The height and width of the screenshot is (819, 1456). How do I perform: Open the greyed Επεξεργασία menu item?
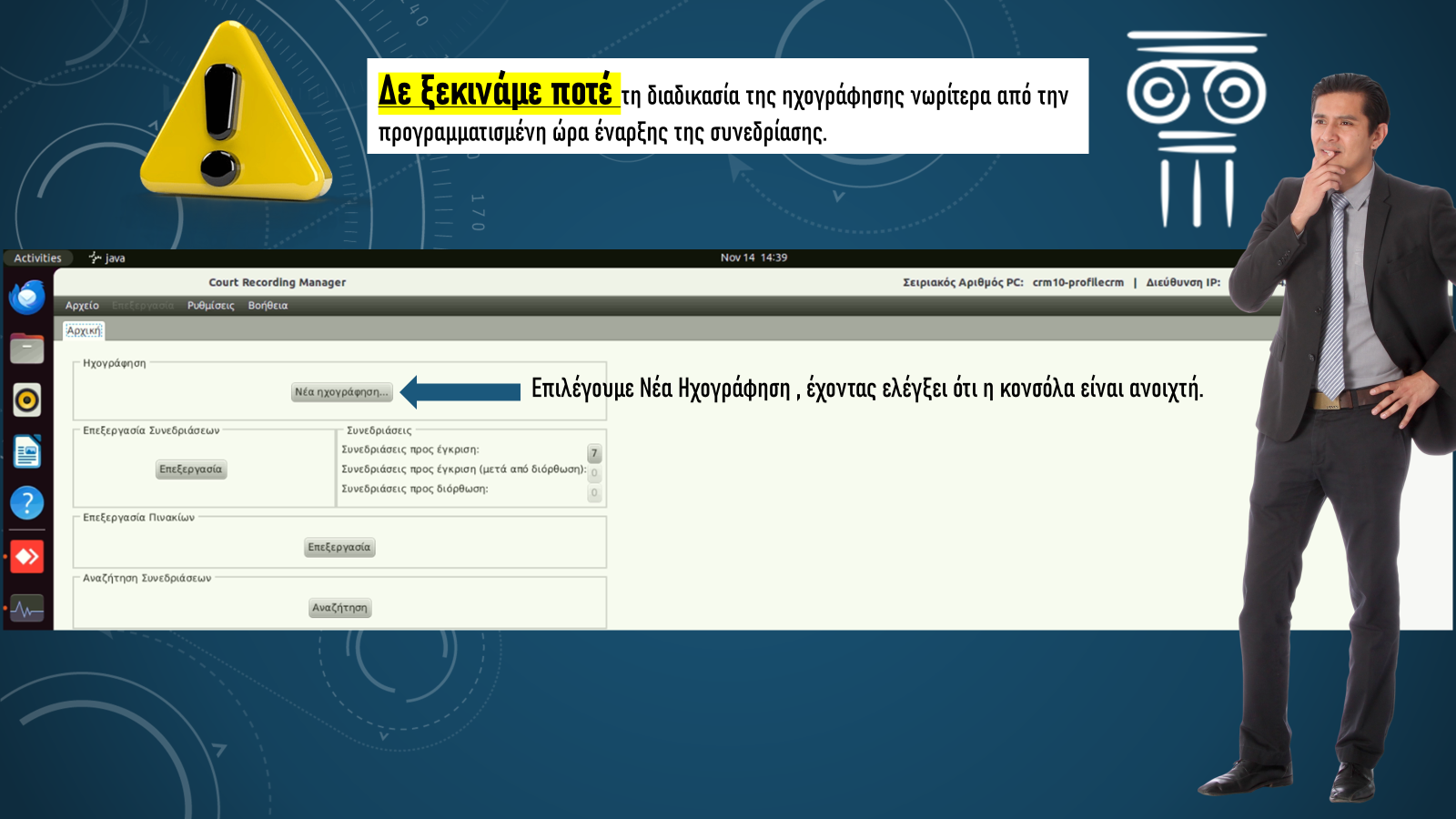(143, 306)
